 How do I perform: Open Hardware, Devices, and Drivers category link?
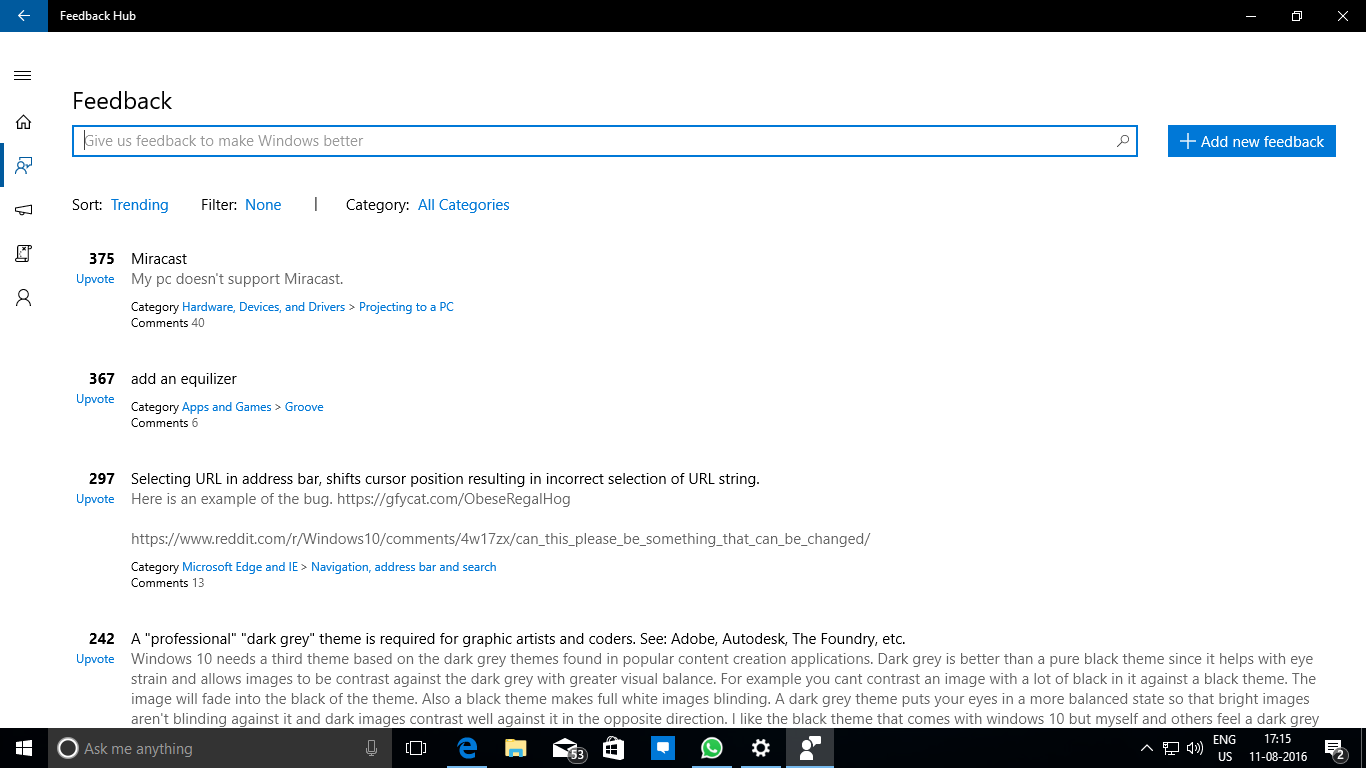[x=263, y=307]
